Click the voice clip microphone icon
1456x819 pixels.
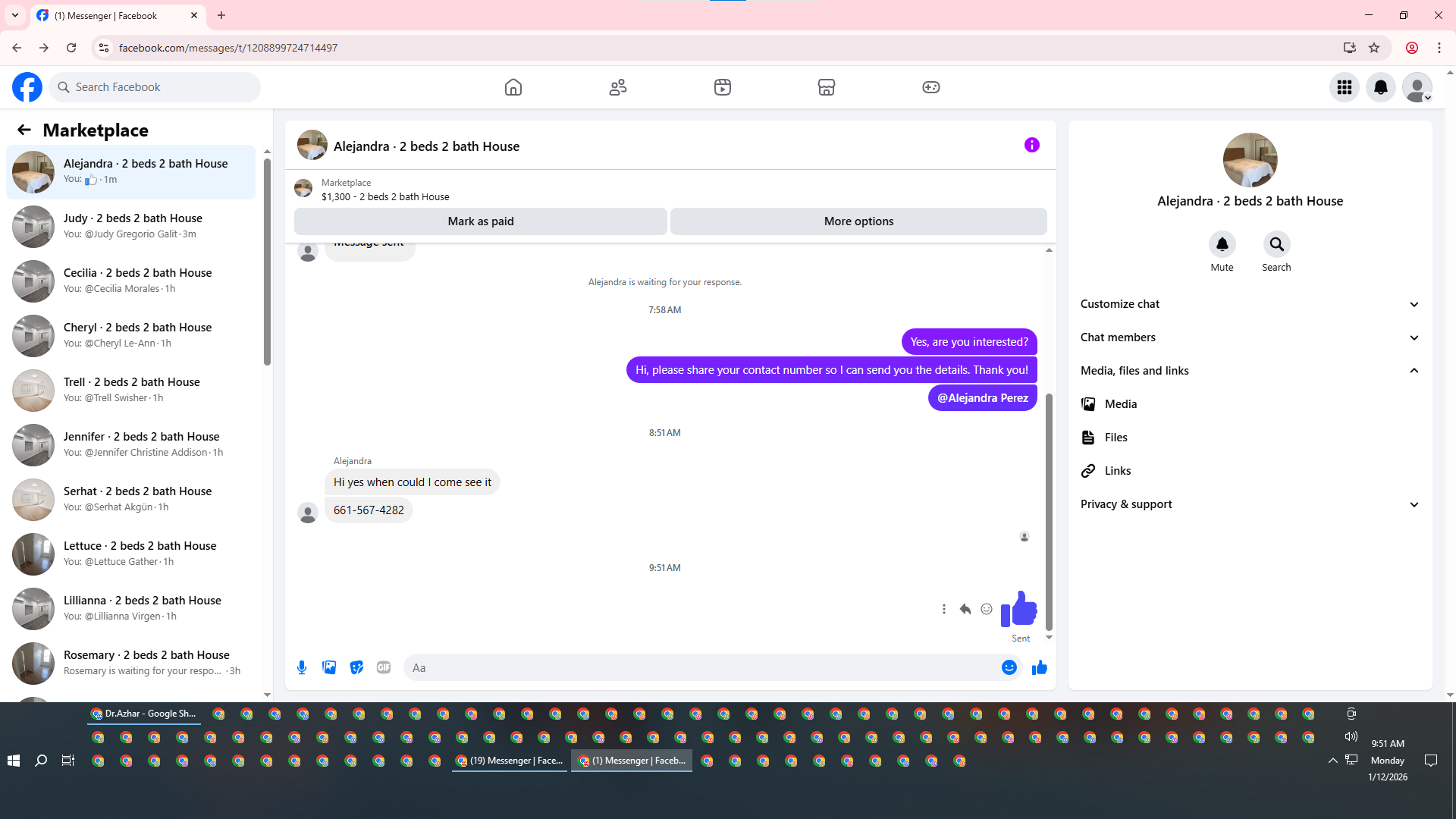[x=302, y=667]
